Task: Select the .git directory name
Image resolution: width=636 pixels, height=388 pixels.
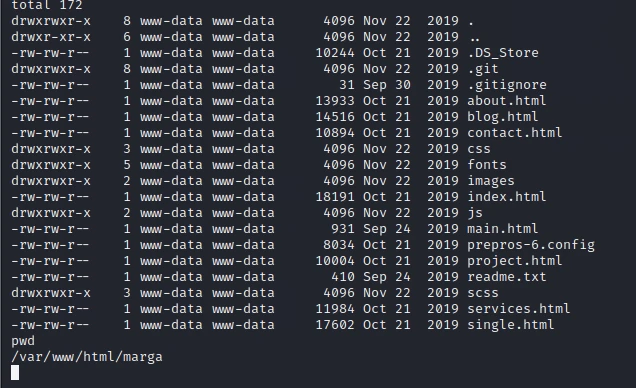Action: (x=483, y=69)
